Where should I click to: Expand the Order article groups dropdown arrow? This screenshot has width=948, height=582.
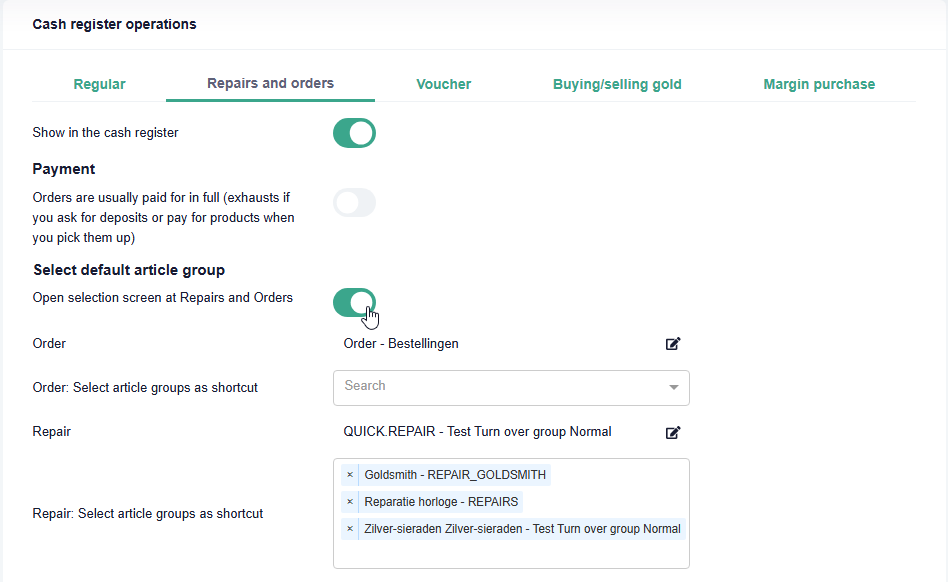tap(673, 387)
